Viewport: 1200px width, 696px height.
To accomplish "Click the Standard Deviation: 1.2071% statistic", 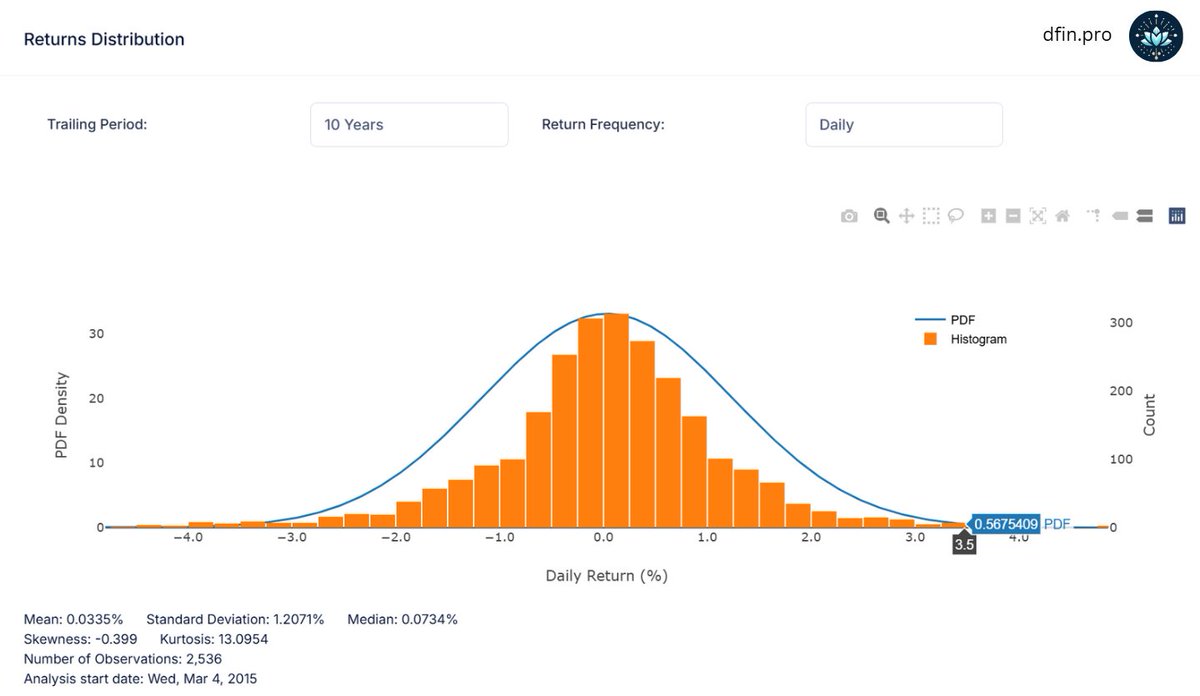I will point(236,619).
